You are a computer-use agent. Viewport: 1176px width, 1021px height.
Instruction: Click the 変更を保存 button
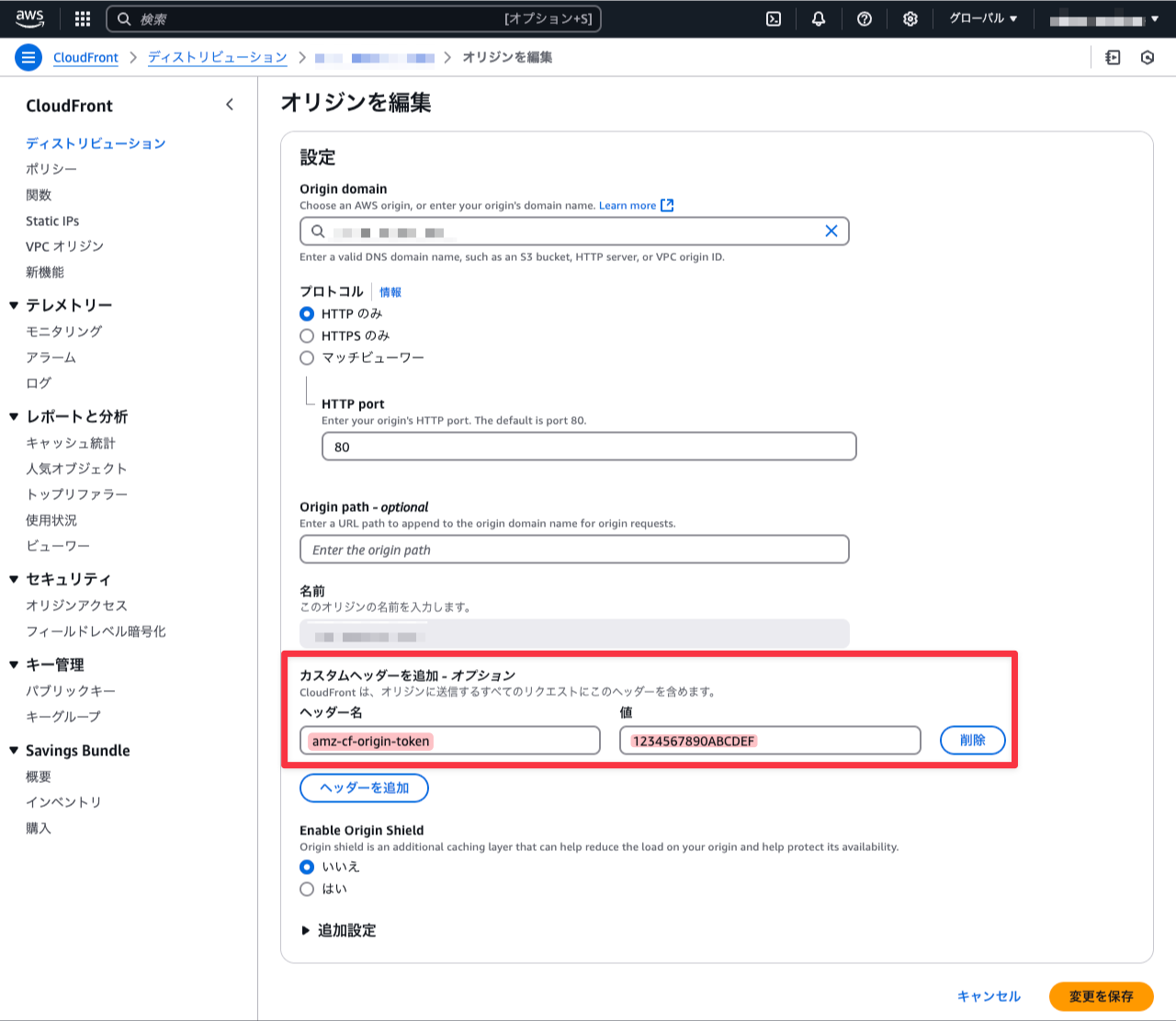click(x=1101, y=996)
